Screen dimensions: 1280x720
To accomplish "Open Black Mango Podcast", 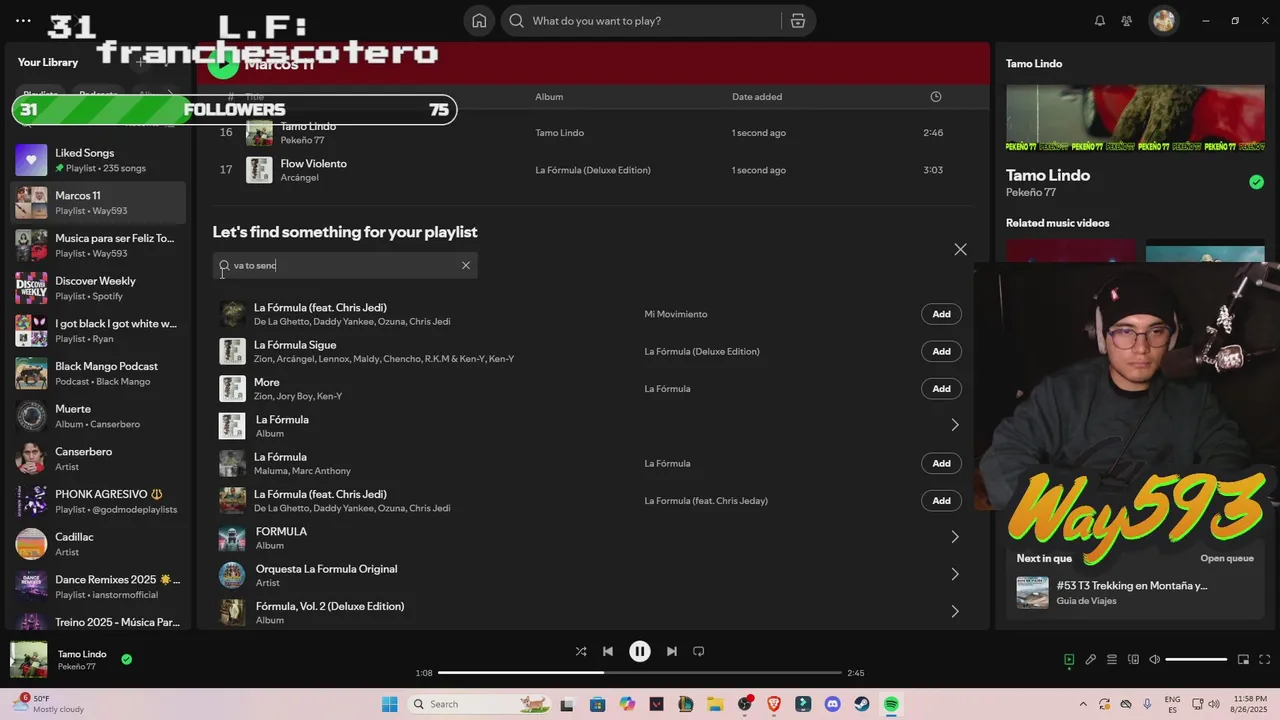I will (98, 374).
